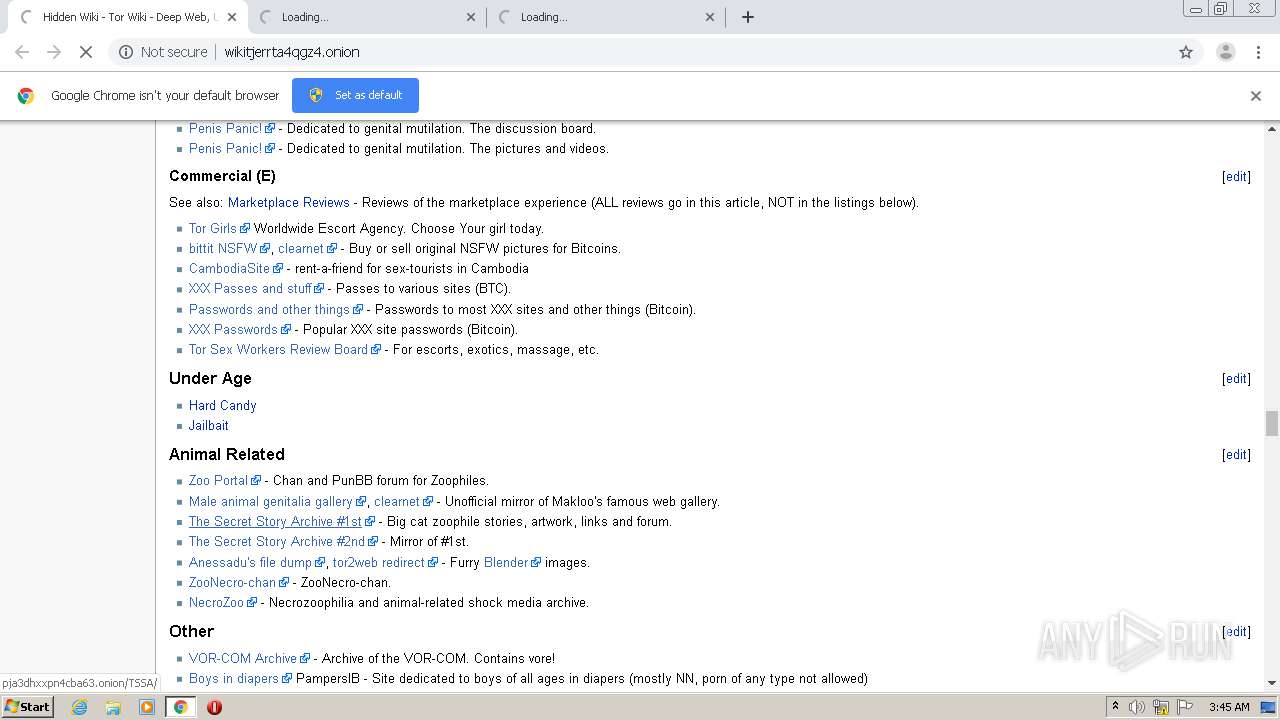Open a new tab with plus button
The image size is (1280, 720).
[747, 17]
